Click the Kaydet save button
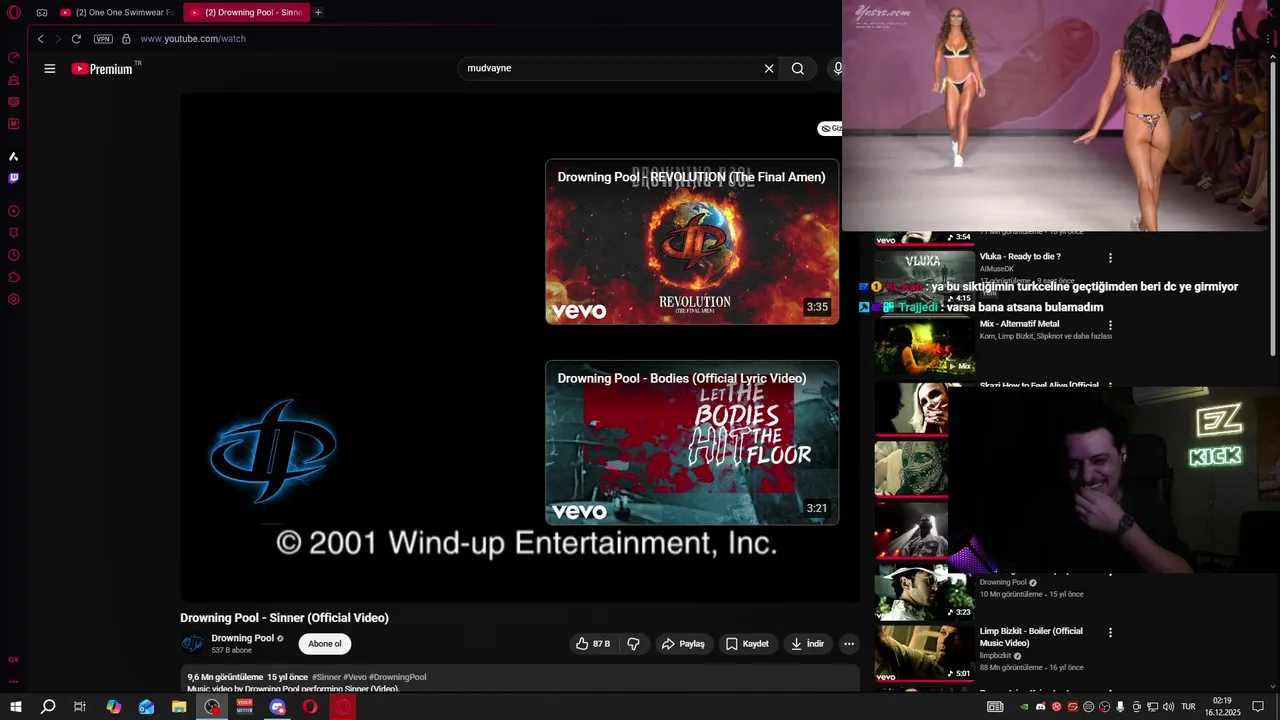1280x720 pixels. tap(747, 644)
